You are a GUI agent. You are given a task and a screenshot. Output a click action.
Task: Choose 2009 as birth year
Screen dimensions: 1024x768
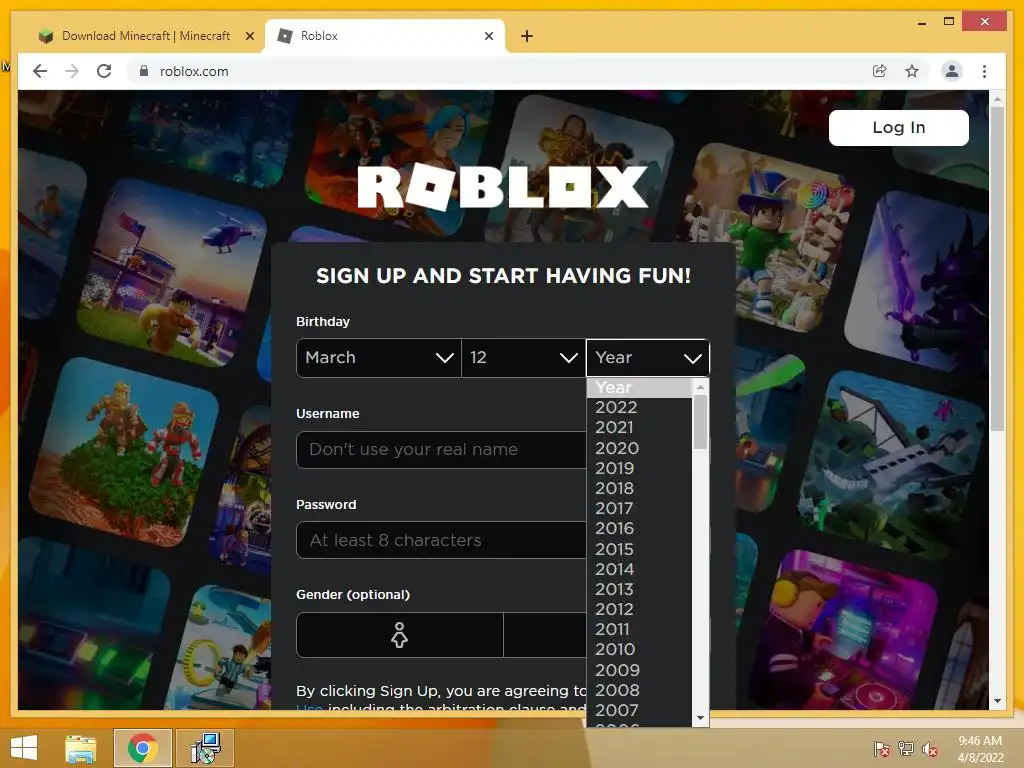click(x=639, y=670)
